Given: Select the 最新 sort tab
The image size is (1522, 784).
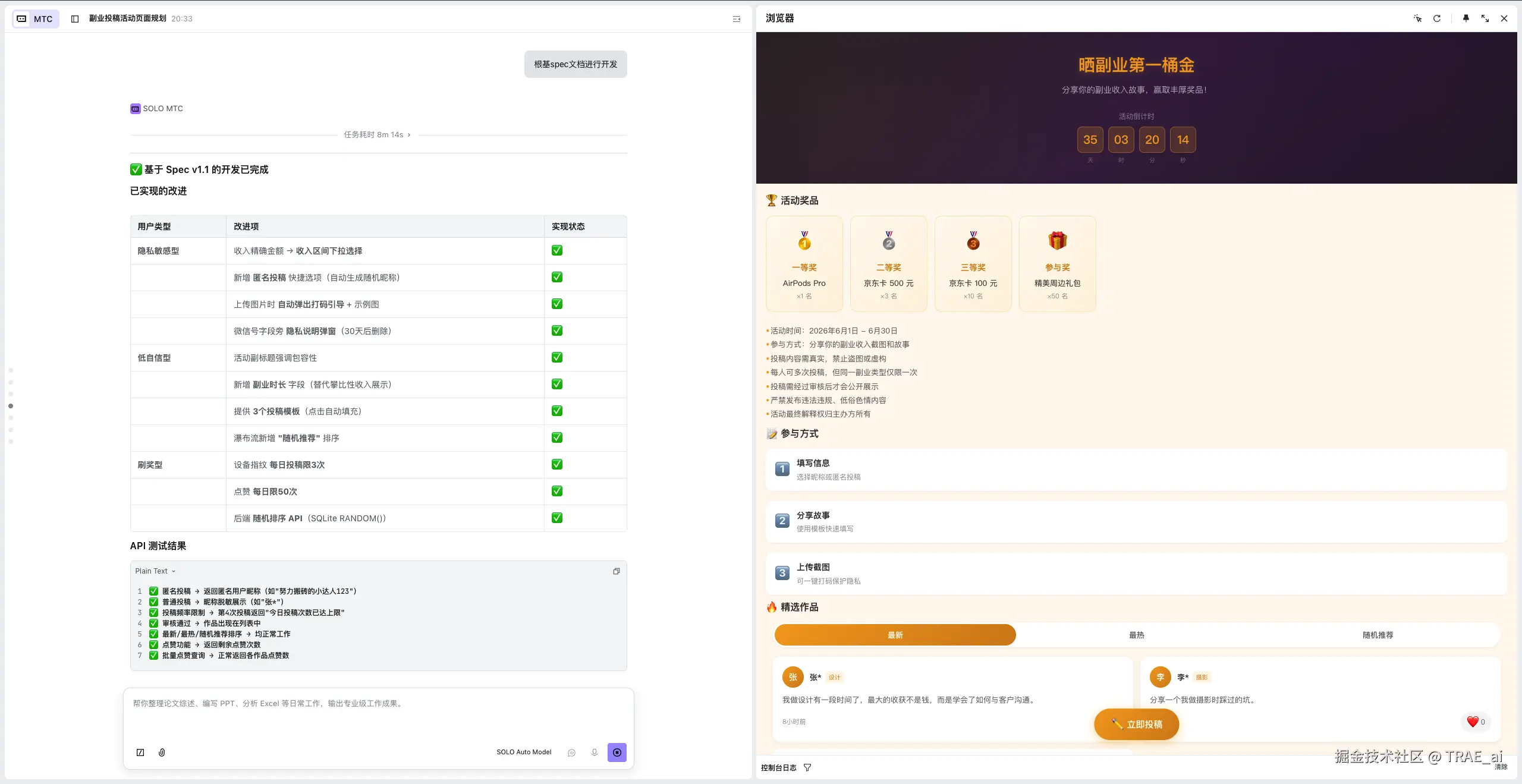Looking at the screenshot, I should pos(895,635).
